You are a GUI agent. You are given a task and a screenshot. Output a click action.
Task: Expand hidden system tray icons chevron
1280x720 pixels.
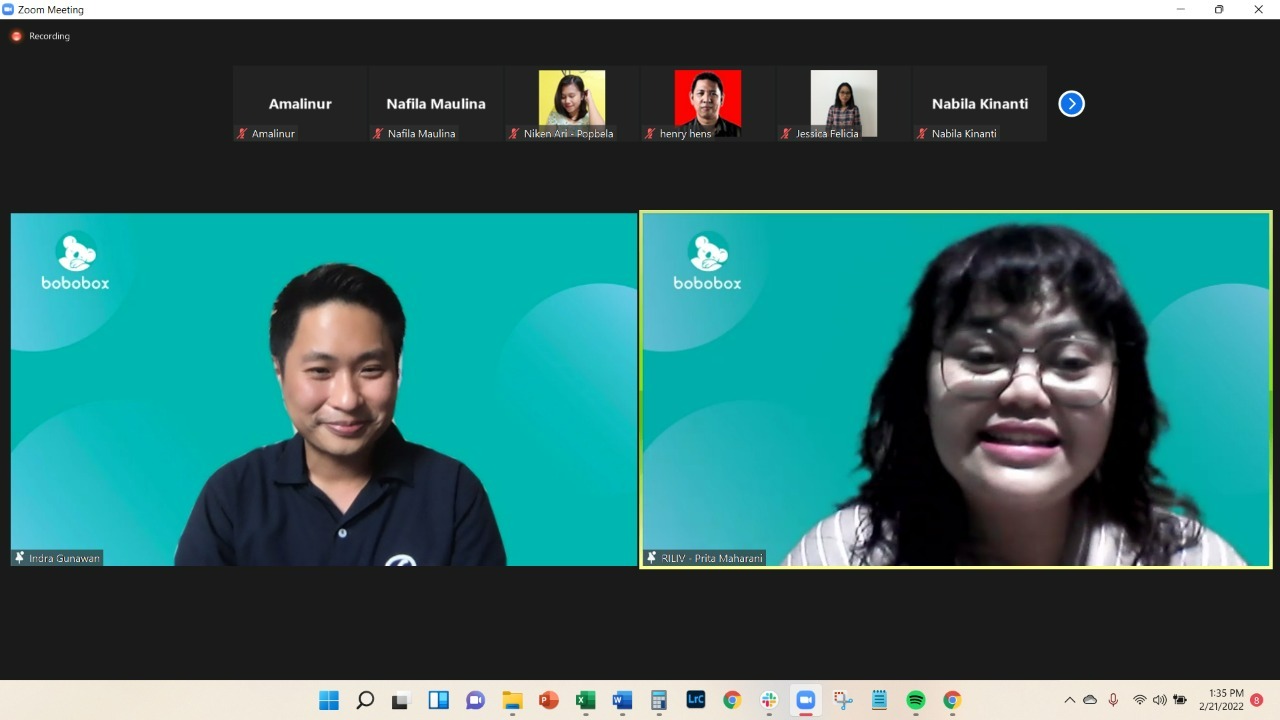pos(1069,700)
